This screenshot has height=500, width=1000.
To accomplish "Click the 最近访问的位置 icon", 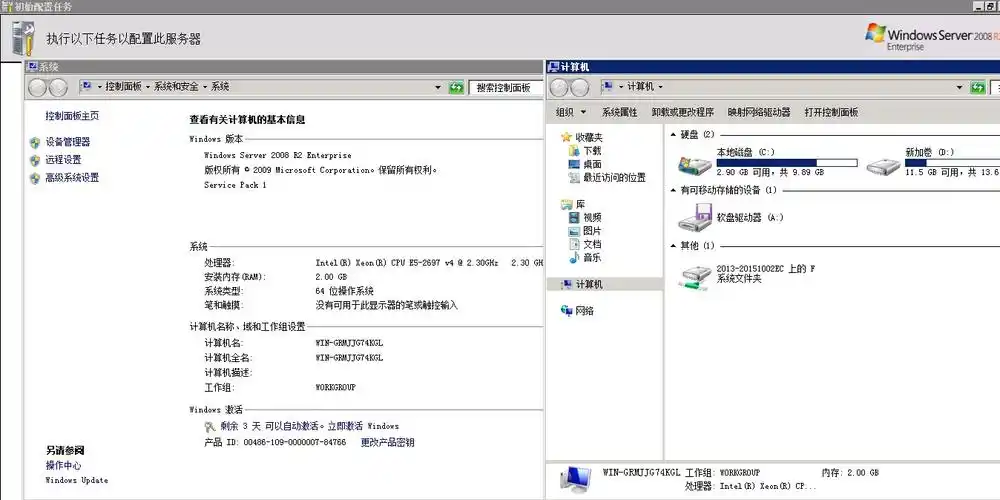I will point(574,178).
